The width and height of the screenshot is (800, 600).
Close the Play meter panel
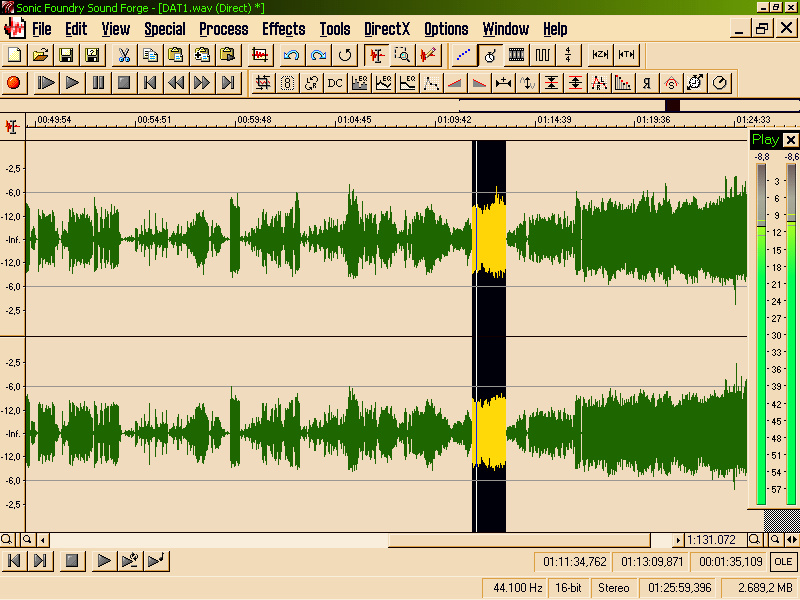[791, 140]
